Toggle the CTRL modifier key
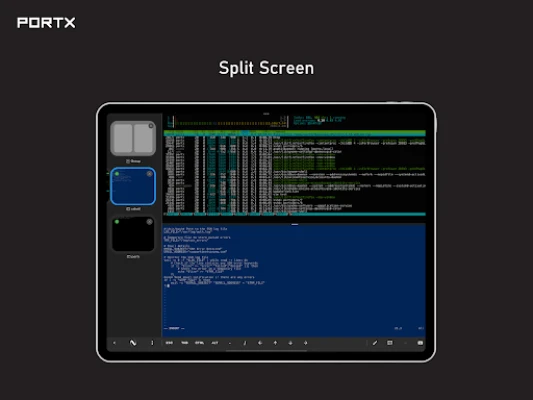533x400 pixels. click(200, 343)
